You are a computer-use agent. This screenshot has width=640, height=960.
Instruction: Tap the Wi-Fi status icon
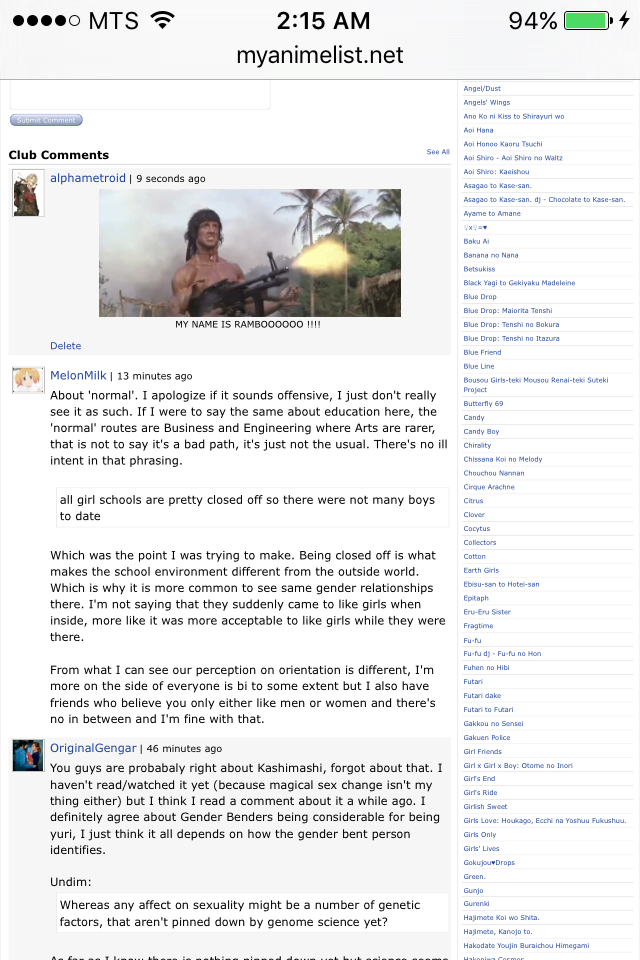[163, 20]
